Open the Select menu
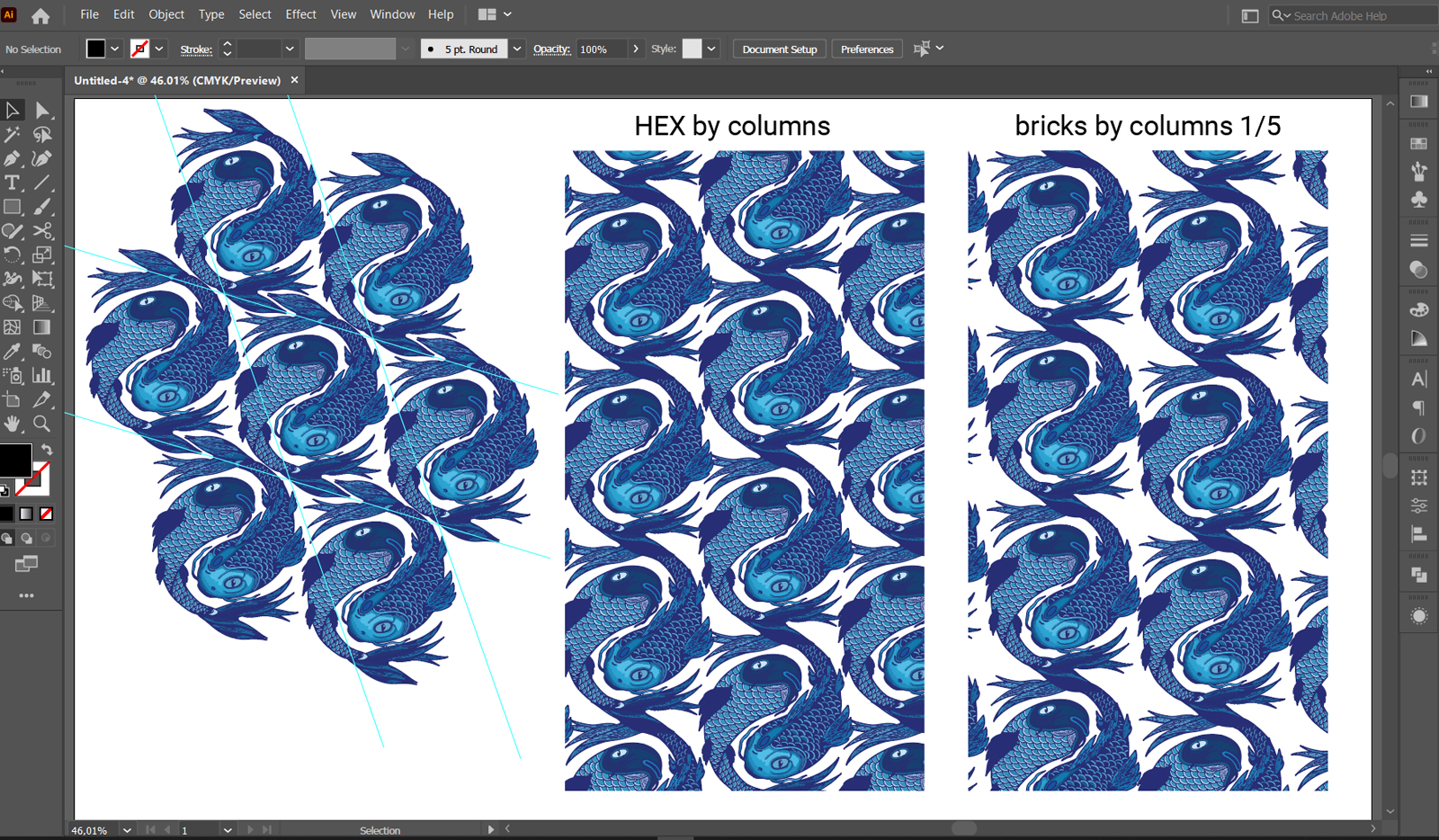Image resolution: width=1439 pixels, height=840 pixels. pos(255,14)
